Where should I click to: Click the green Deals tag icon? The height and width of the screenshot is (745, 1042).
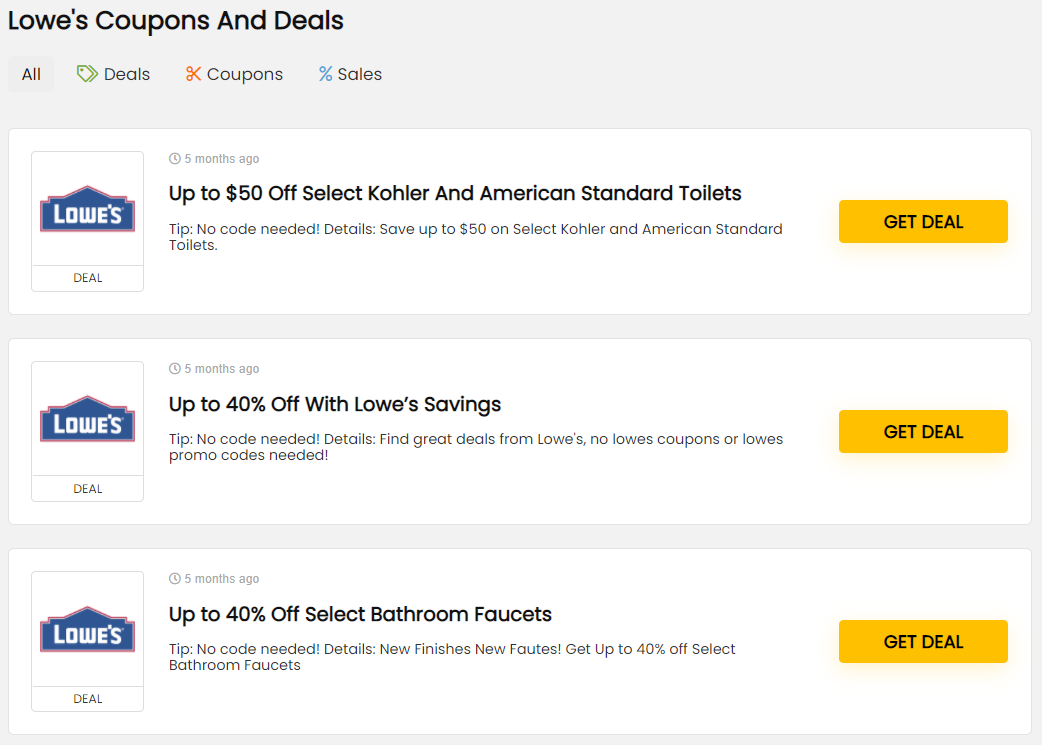88,74
